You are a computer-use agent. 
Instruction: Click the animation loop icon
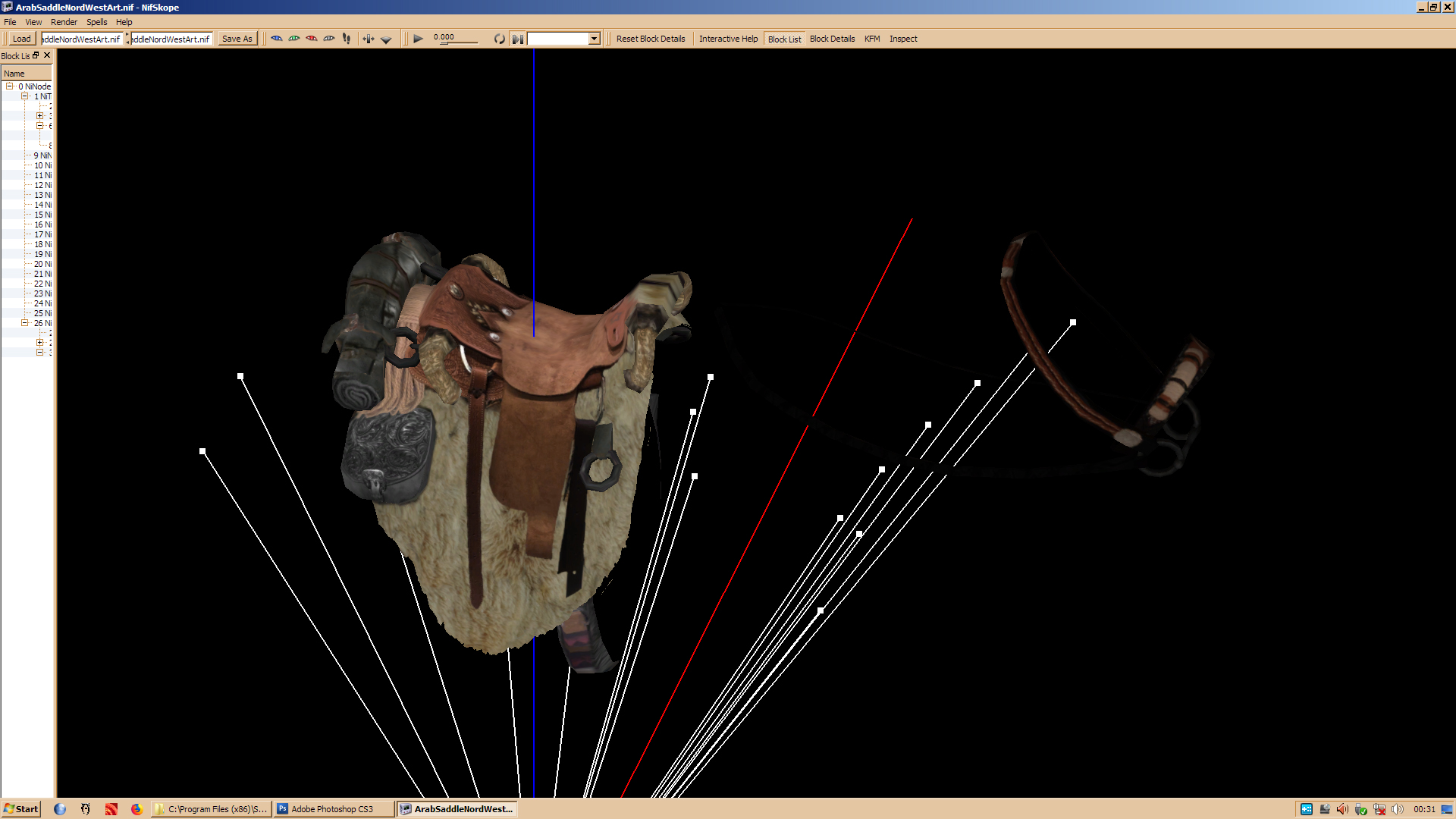(x=499, y=39)
